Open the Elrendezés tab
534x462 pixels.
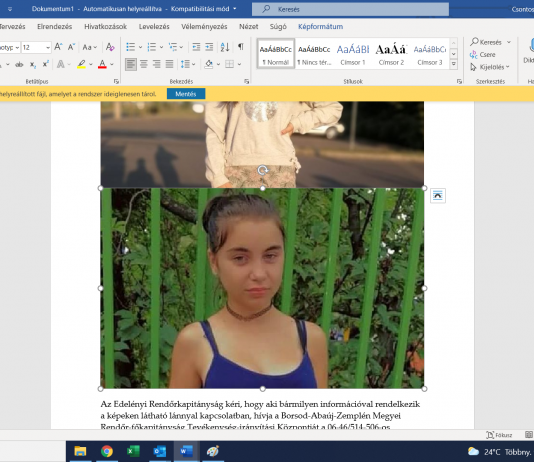[x=54, y=27]
